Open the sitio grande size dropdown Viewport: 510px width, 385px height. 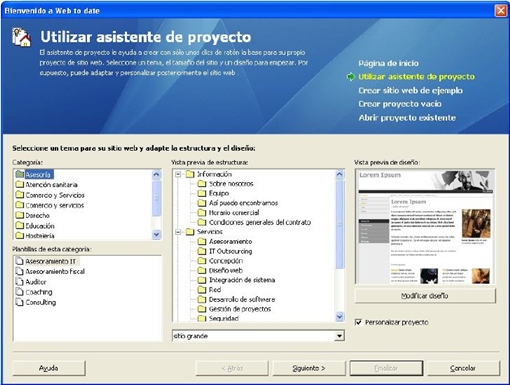(339, 336)
